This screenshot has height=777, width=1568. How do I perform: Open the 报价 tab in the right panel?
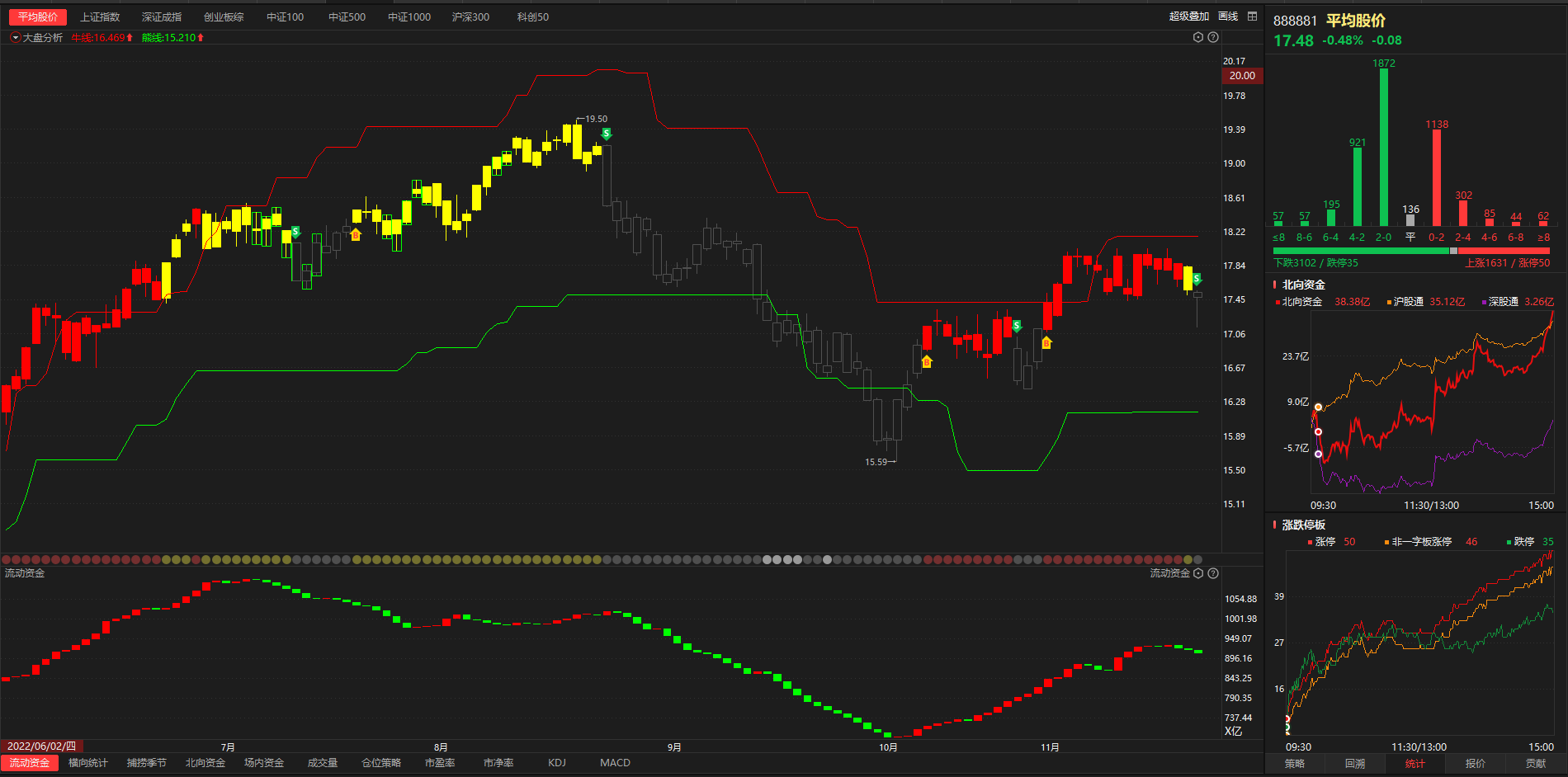(1476, 764)
